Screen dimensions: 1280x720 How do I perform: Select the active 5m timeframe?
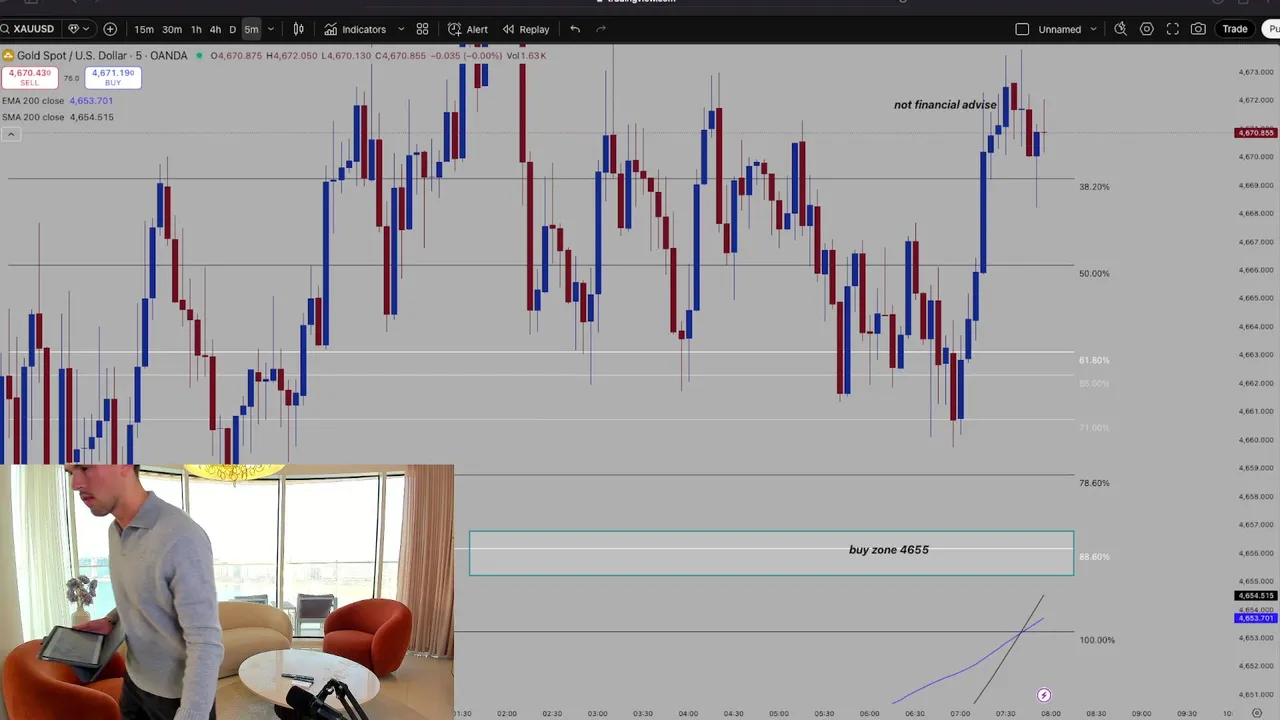pos(251,29)
